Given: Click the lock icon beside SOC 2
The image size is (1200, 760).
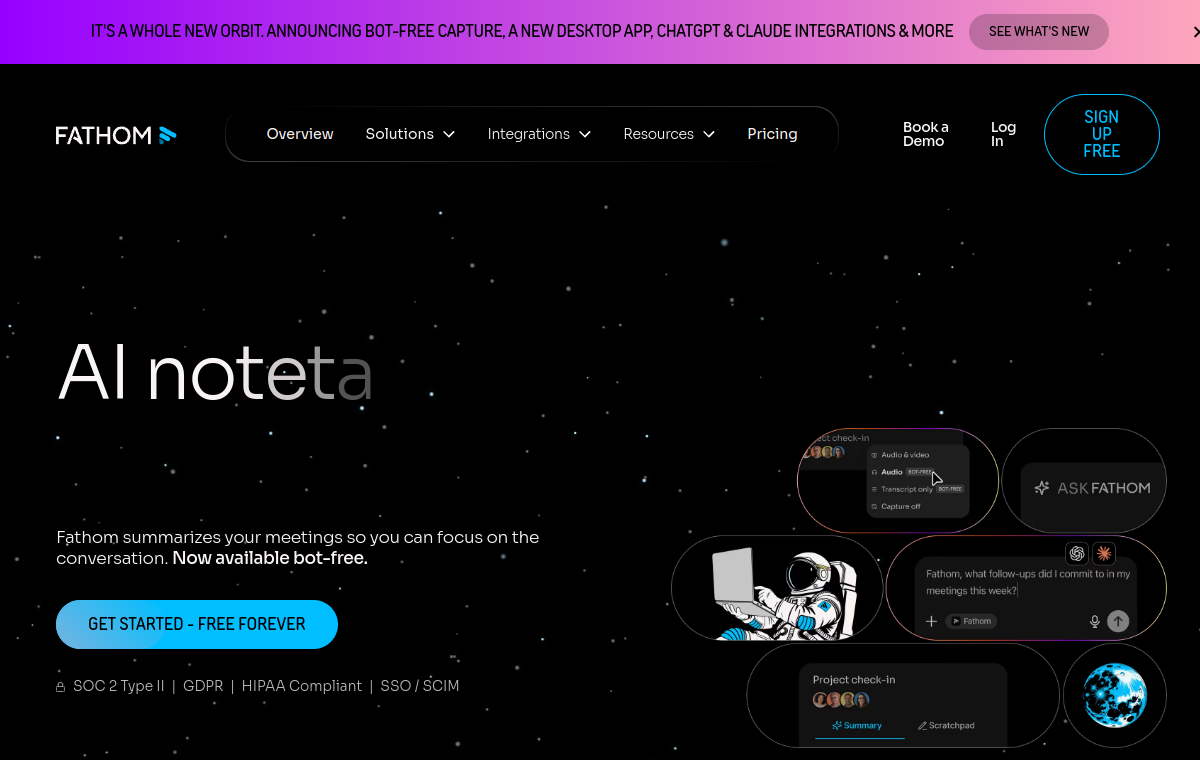Looking at the screenshot, I should tap(61, 687).
